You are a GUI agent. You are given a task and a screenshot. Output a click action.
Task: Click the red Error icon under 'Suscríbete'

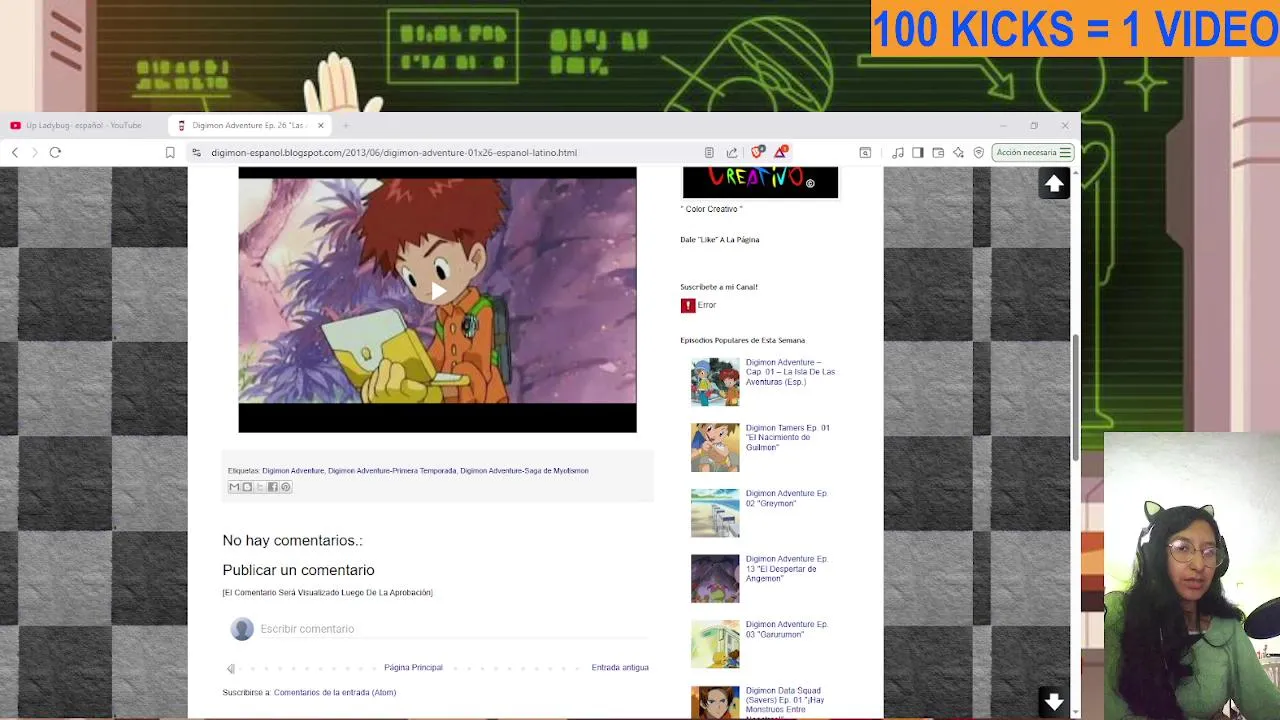point(688,305)
